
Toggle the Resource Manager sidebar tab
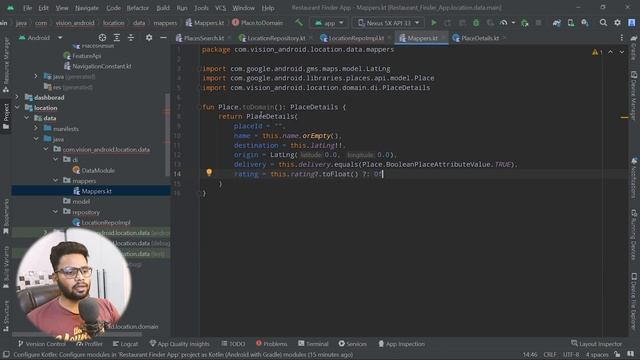coord(6,65)
